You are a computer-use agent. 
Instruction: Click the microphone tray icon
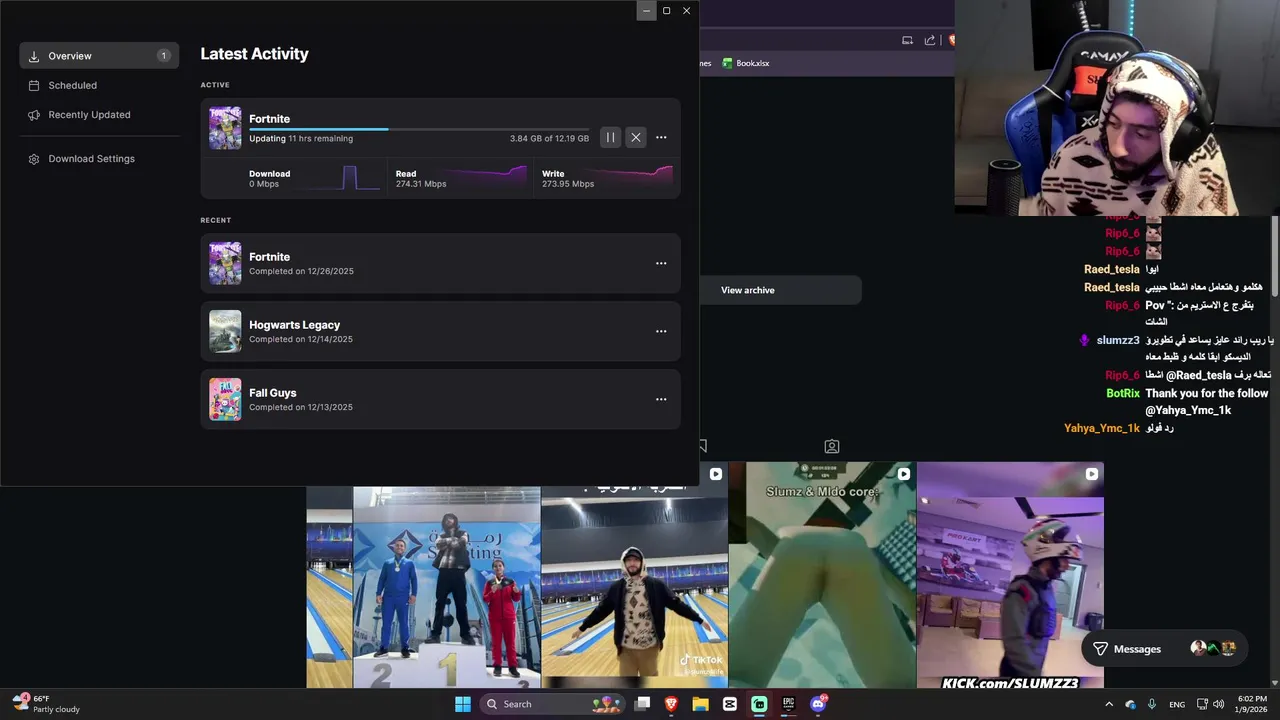[x=1151, y=704]
